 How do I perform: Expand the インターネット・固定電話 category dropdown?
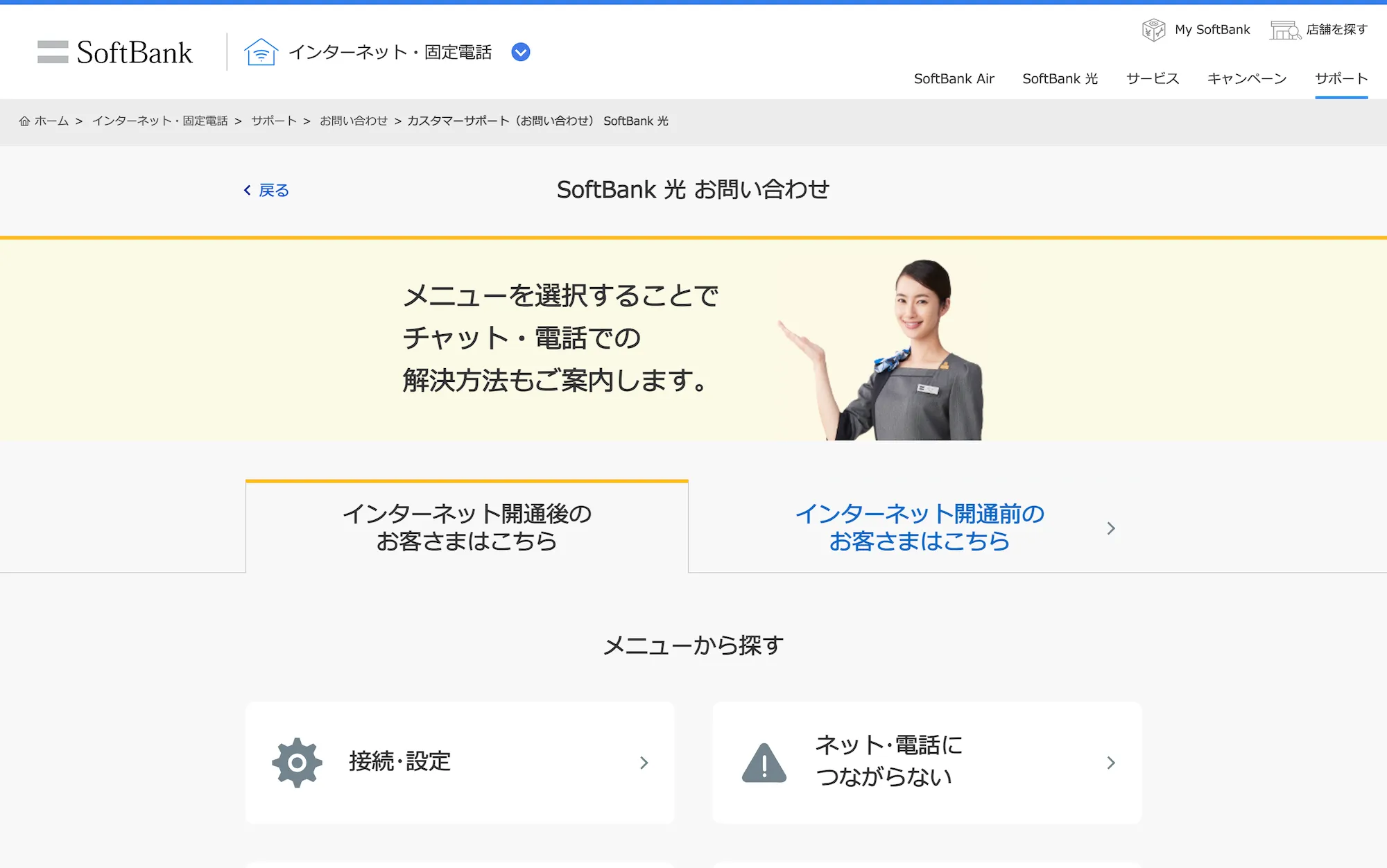tap(521, 52)
